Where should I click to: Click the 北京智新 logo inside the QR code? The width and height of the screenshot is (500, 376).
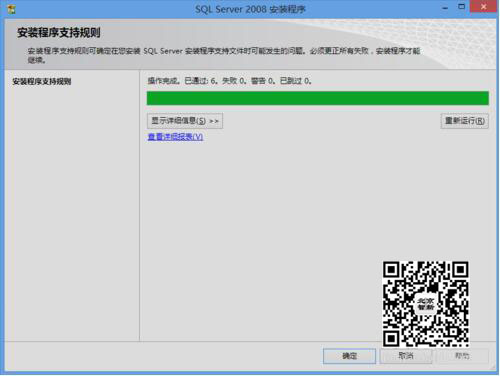click(x=426, y=304)
